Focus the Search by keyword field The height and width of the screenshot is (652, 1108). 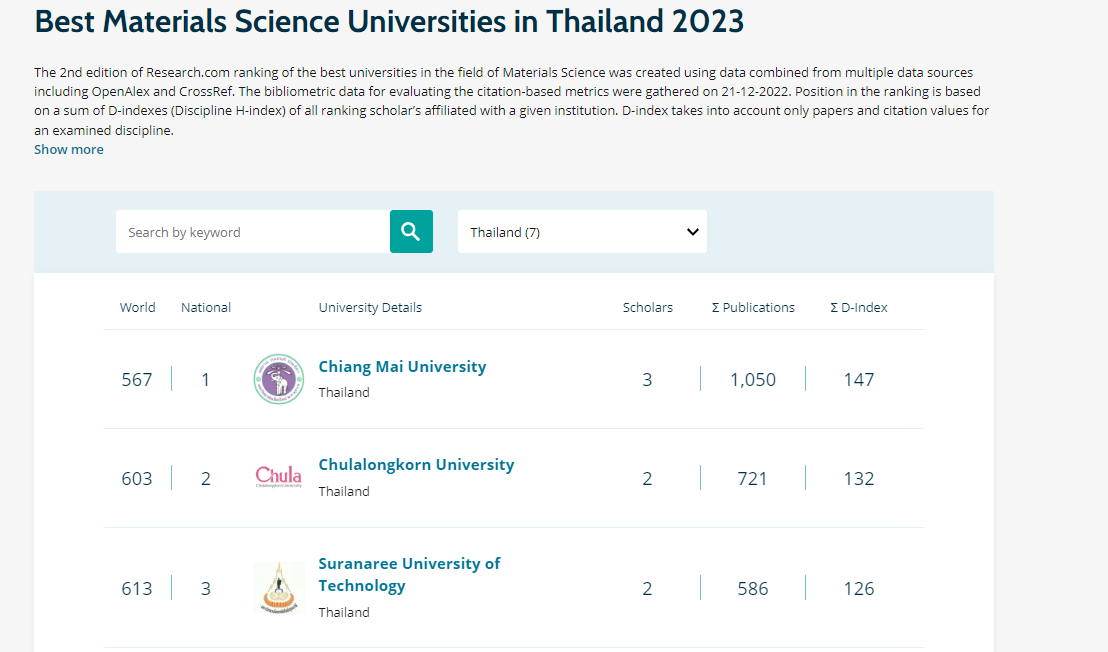tap(253, 232)
